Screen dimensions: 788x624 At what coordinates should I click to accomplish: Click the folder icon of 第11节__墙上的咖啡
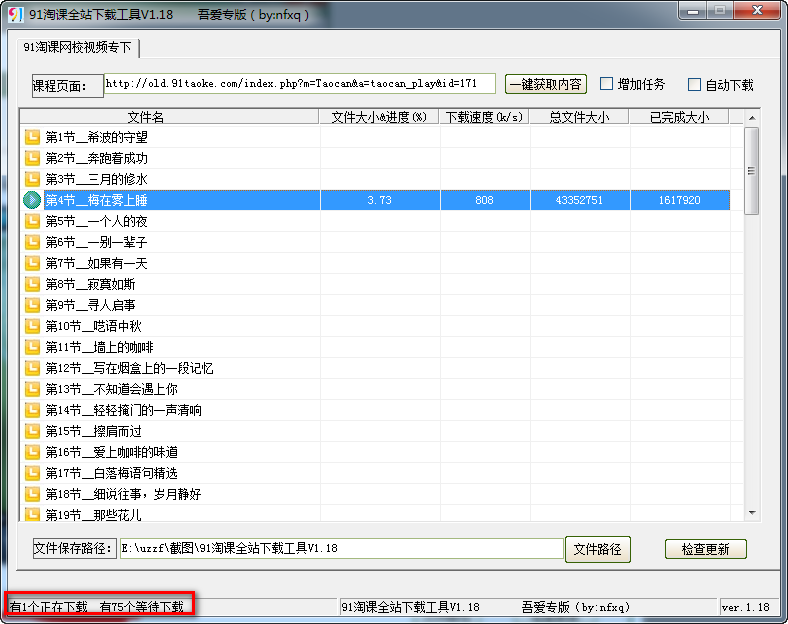pyautogui.click(x=32, y=347)
